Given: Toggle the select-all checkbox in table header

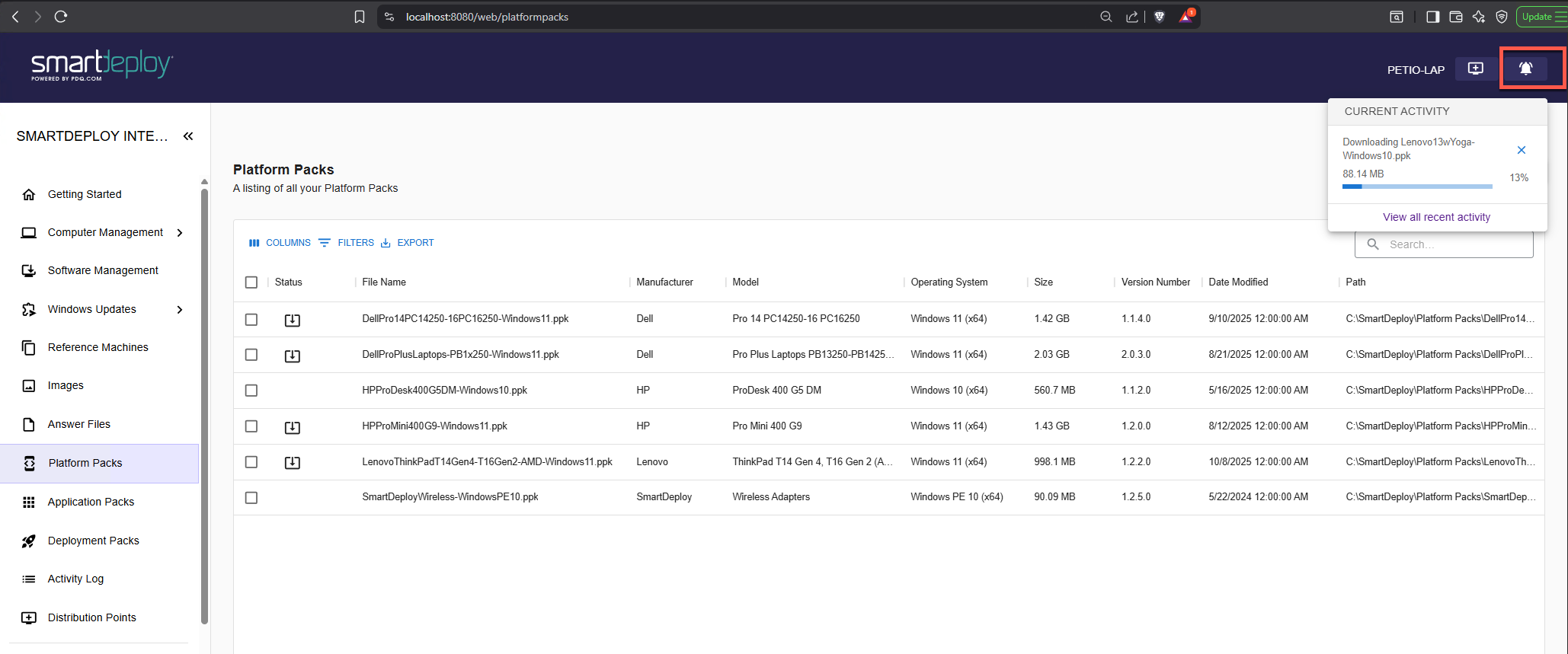Looking at the screenshot, I should pos(251,282).
